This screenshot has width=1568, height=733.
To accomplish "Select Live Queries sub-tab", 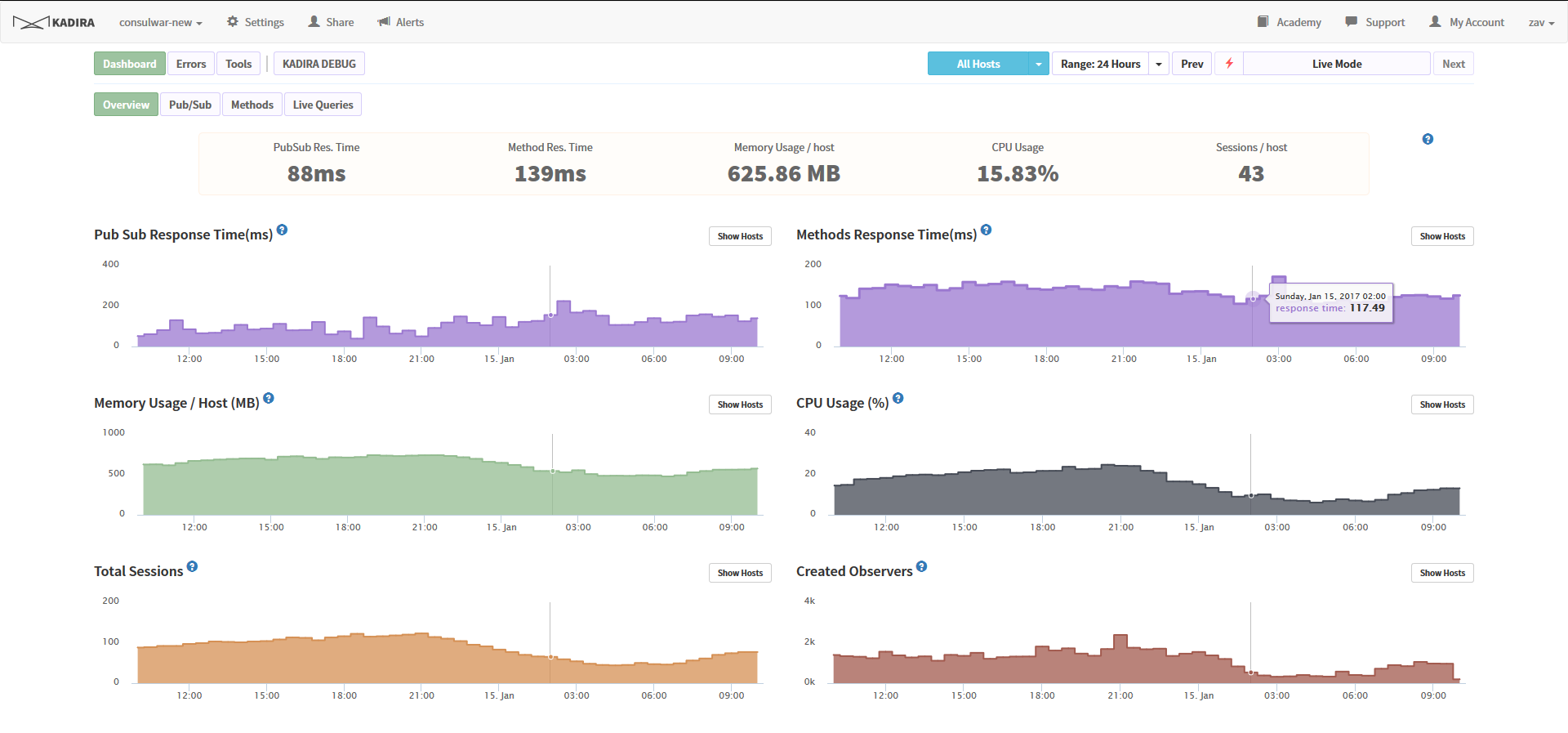I will coord(323,105).
